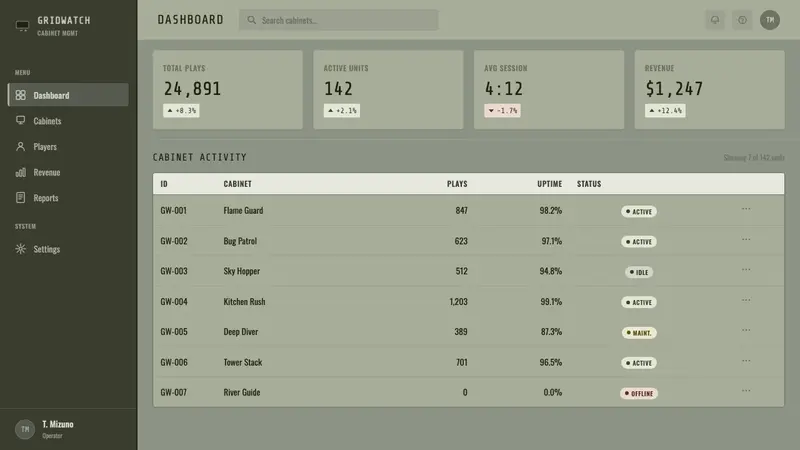Click the Bug Patrol cabinet name
The image size is (800, 450).
pyautogui.click(x=240, y=241)
